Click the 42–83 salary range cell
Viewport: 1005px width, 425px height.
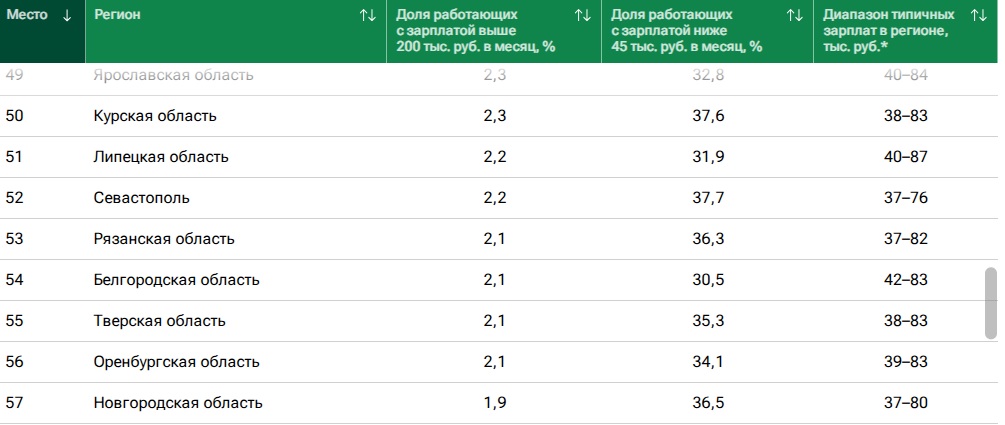pos(906,280)
